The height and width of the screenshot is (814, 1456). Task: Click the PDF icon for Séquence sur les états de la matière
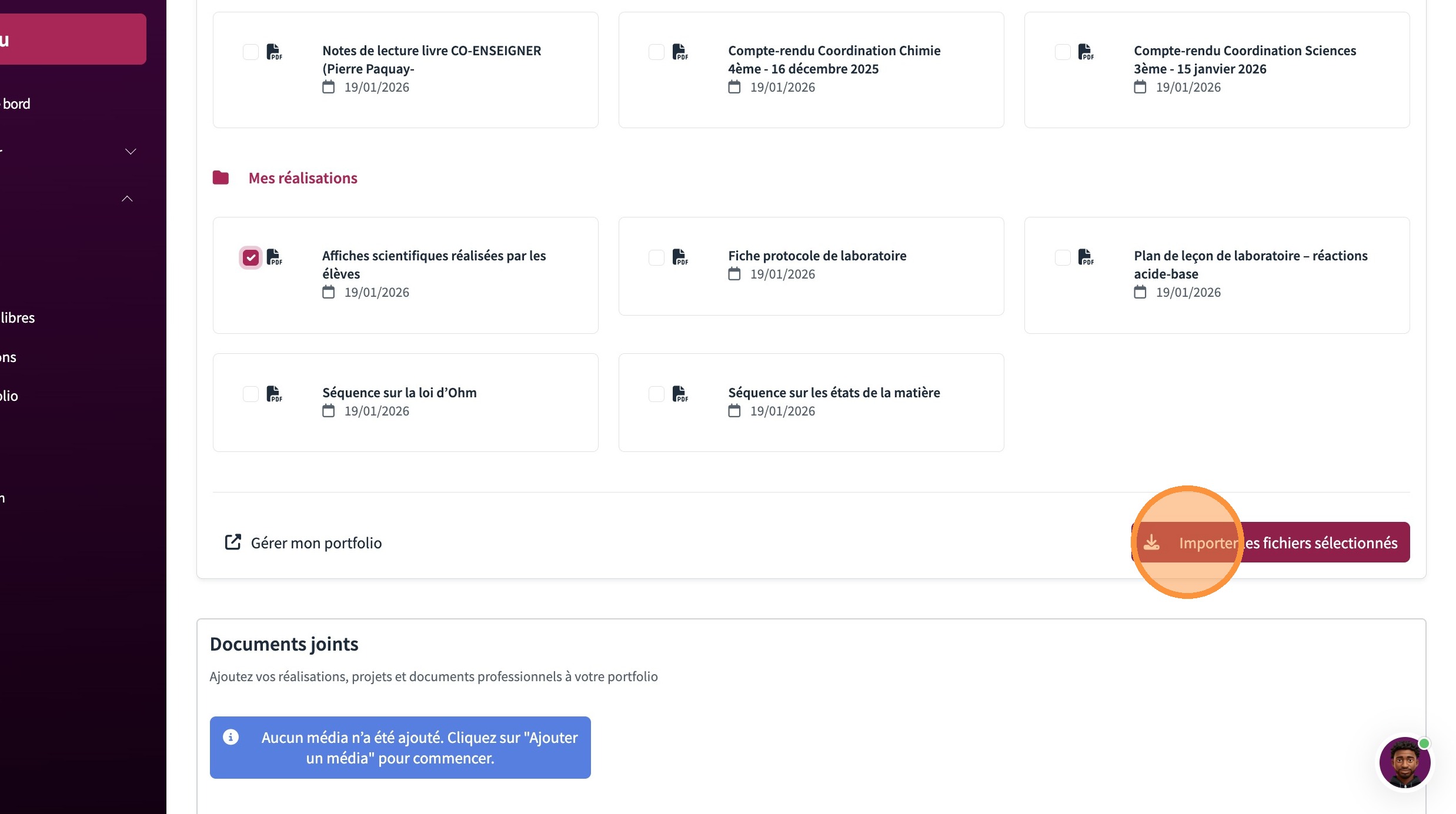680,394
